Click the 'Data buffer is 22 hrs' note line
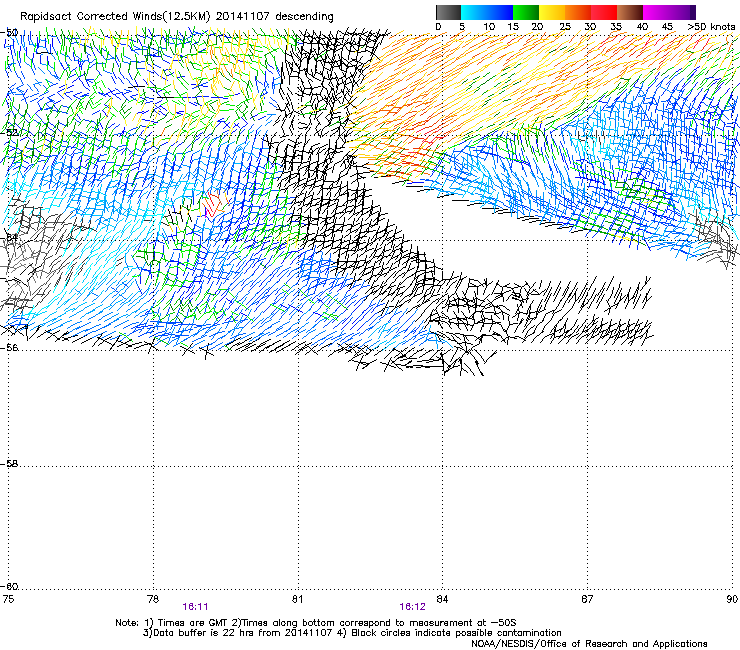The image size is (740, 650). point(352,633)
